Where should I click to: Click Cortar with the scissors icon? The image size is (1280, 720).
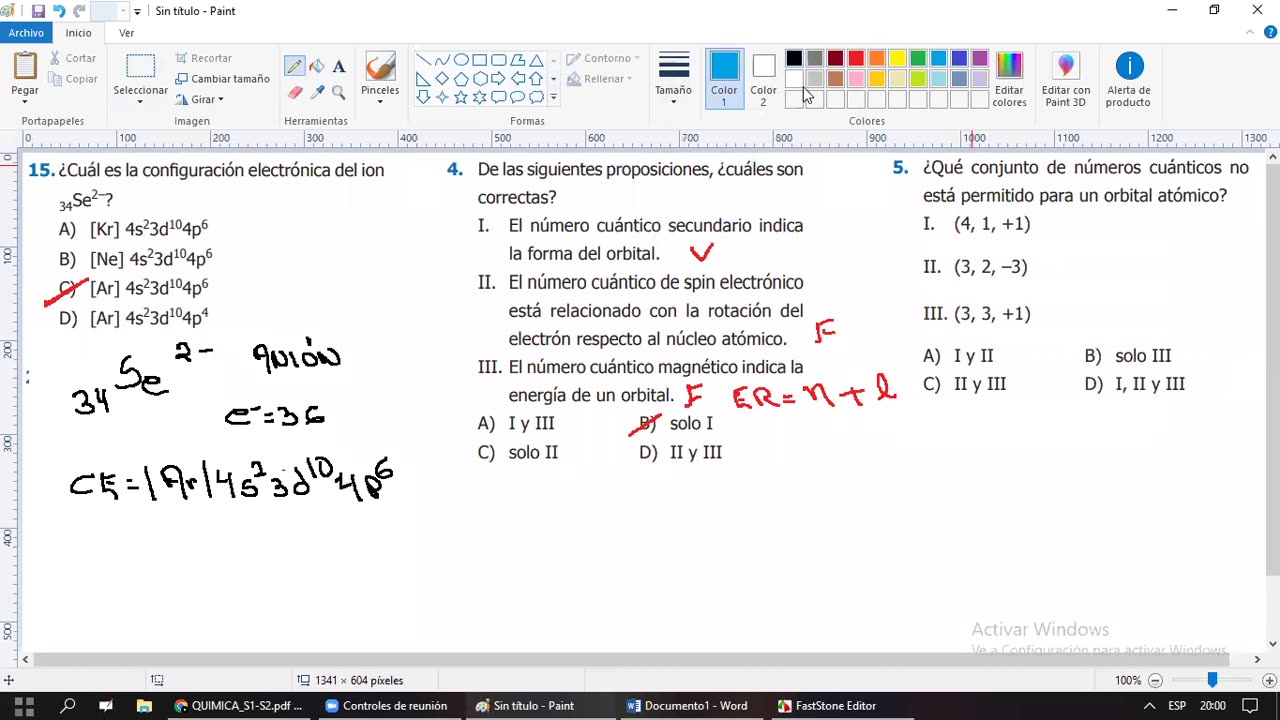(x=73, y=58)
